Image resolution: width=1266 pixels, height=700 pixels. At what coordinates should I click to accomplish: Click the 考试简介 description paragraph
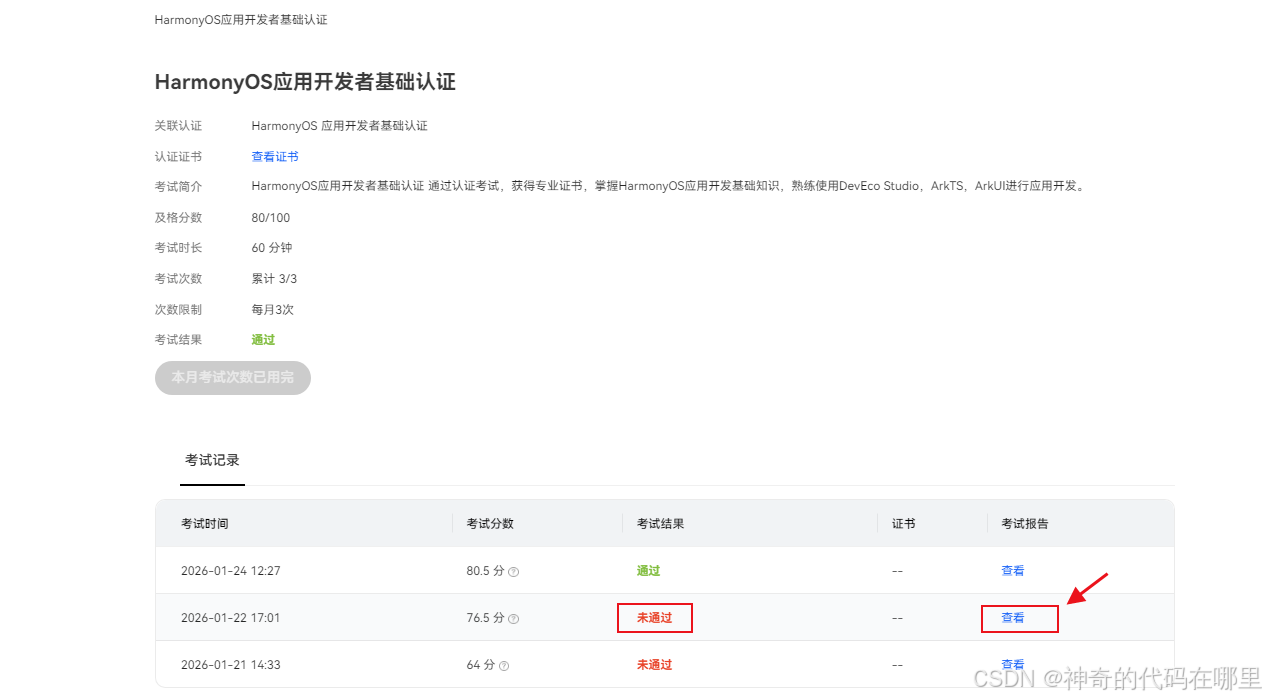(x=668, y=187)
